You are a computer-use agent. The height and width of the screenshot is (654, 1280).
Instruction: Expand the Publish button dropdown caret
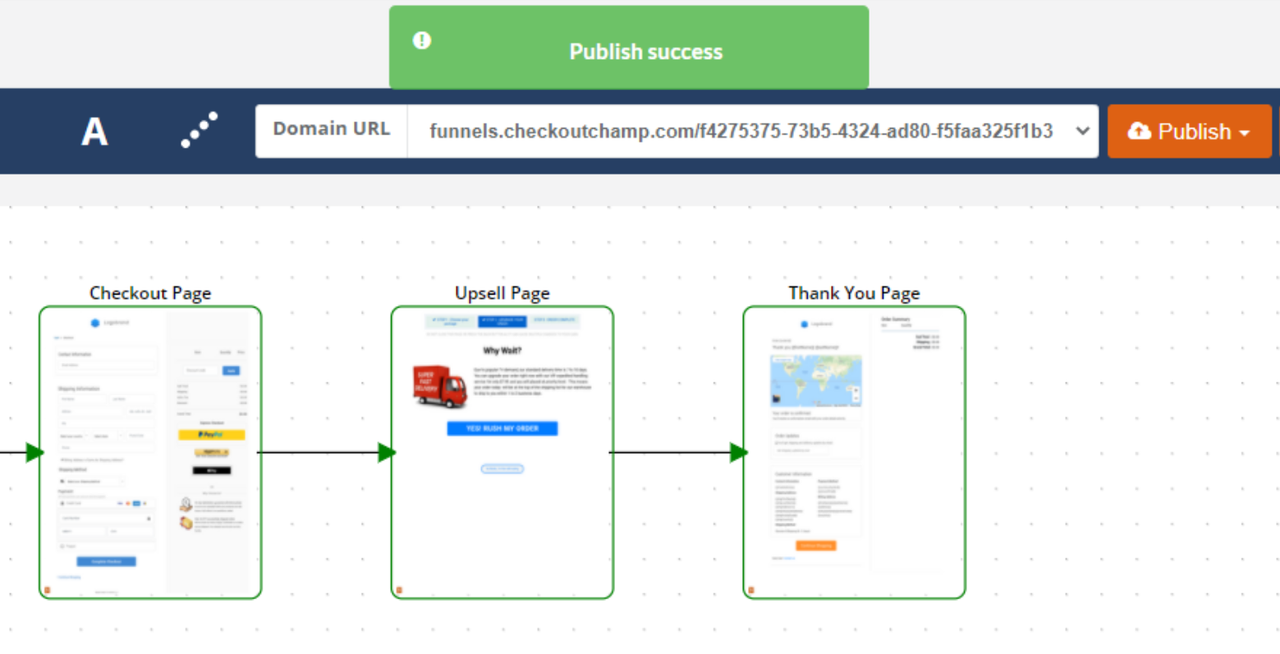1244,132
